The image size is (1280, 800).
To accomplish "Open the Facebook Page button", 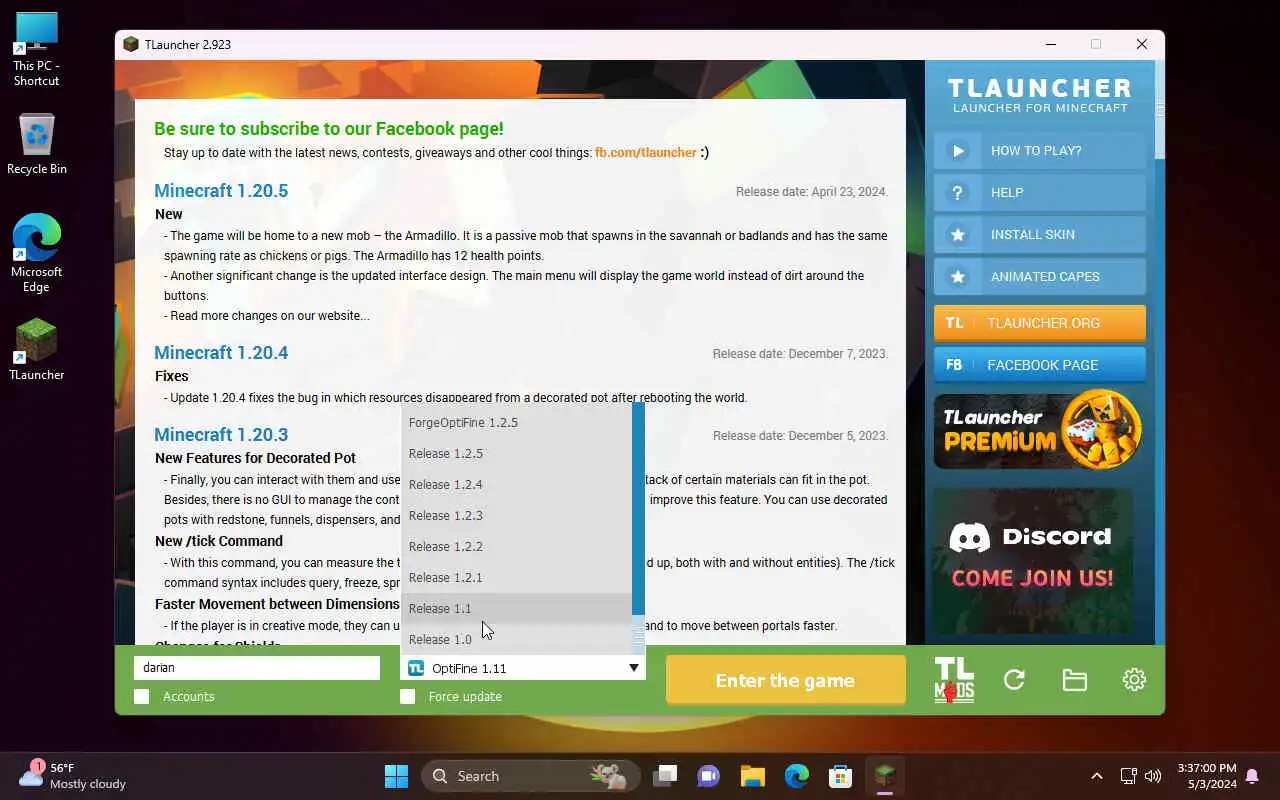I will pos(1040,365).
